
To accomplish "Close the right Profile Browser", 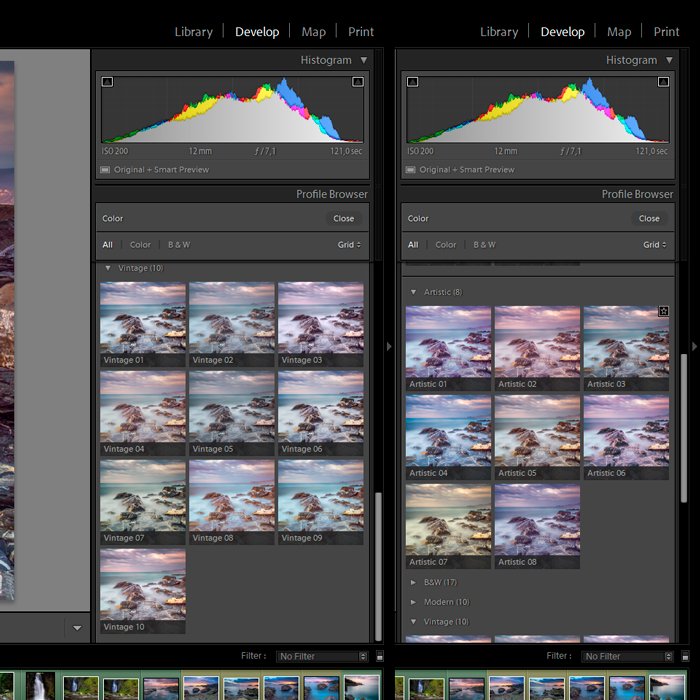I will click(649, 218).
